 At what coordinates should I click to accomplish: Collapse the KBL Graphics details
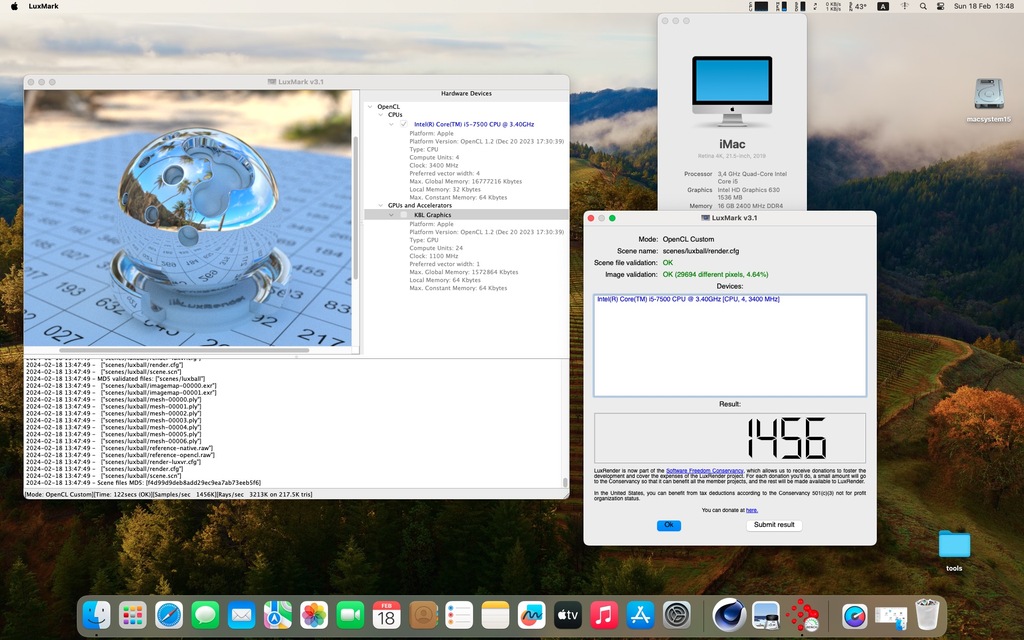(x=392, y=215)
